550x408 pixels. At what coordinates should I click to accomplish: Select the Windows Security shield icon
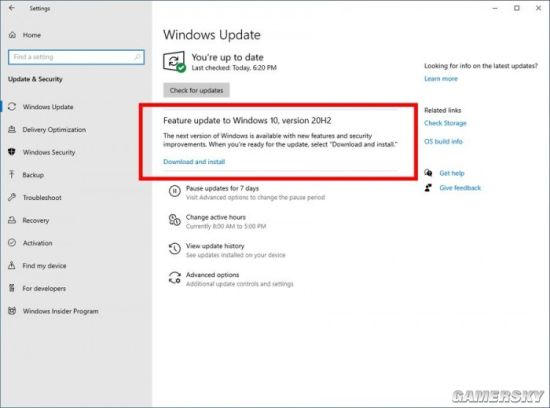pos(12,152)
